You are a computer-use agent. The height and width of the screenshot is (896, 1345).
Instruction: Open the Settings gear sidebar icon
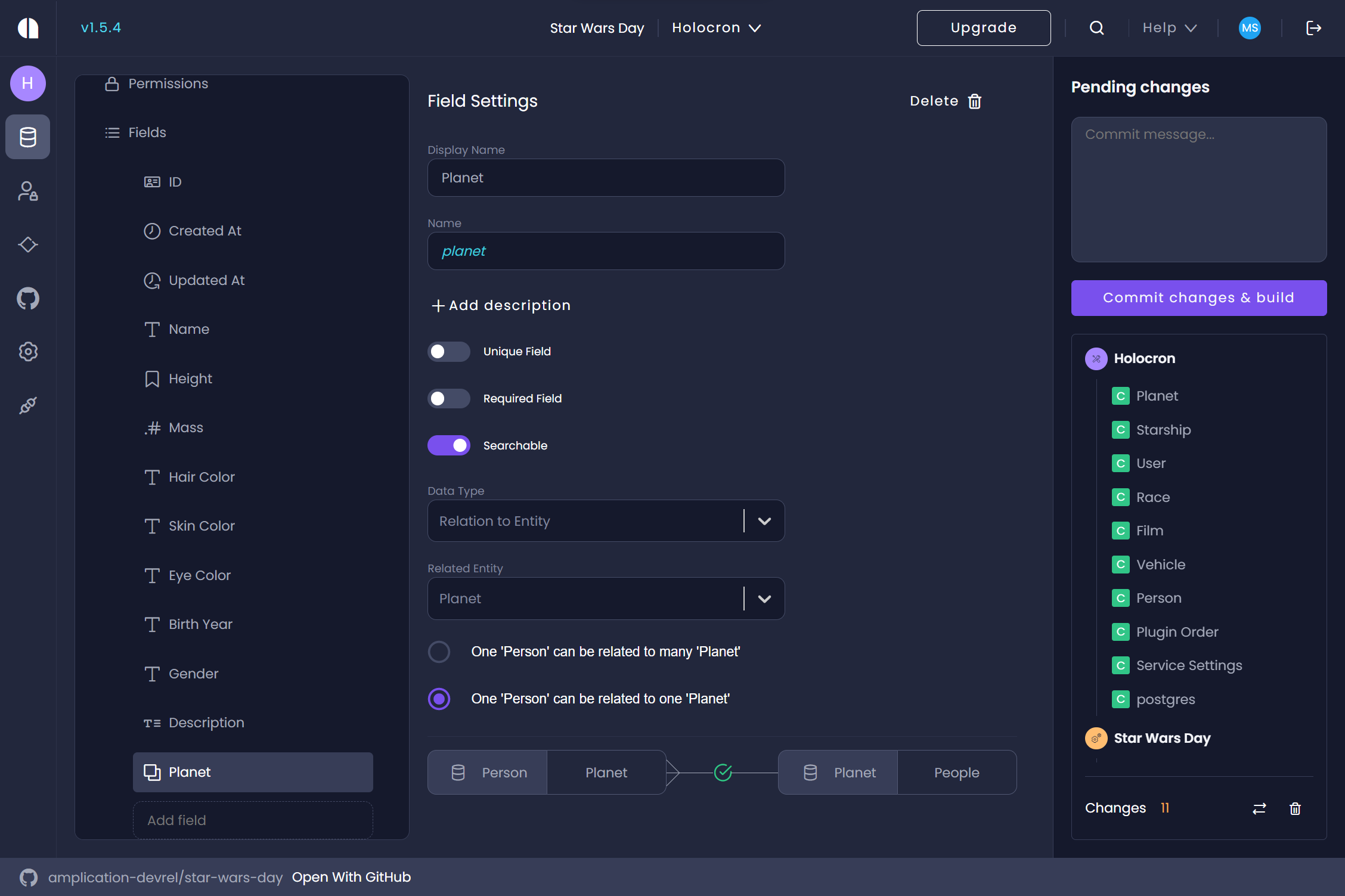(x=28, y=352)
